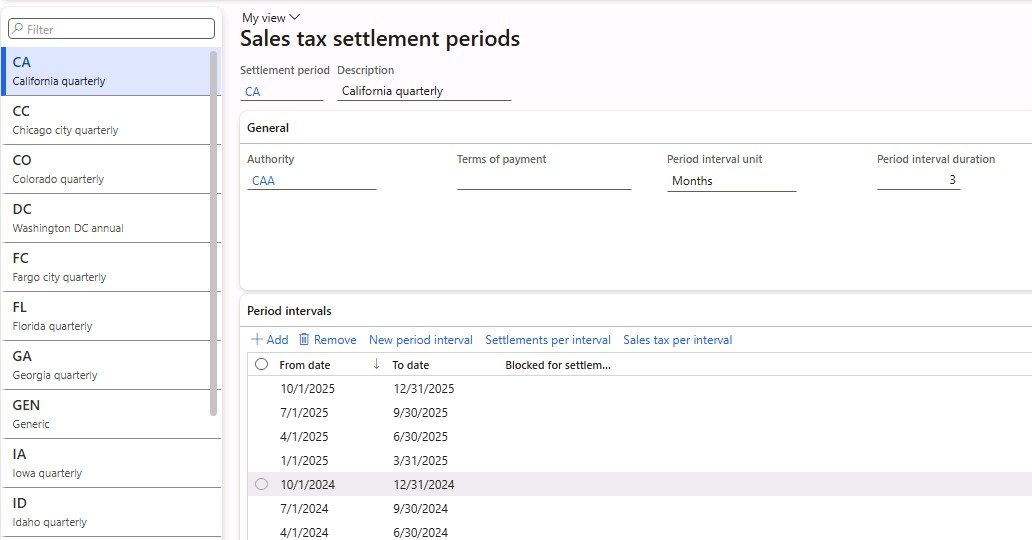Click the Add button in Period intervals
This screenshot has height=540, width=1032.
tap(270, 340)
